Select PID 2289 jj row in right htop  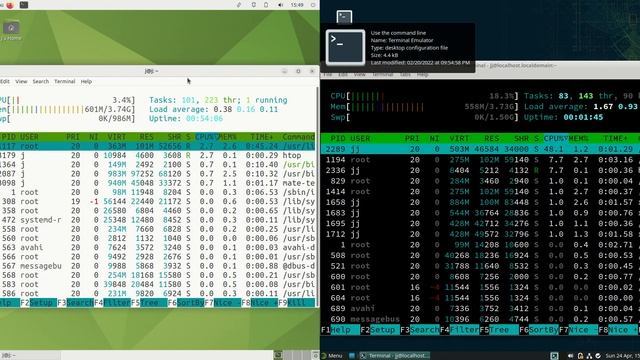click(x=480, y=149)
